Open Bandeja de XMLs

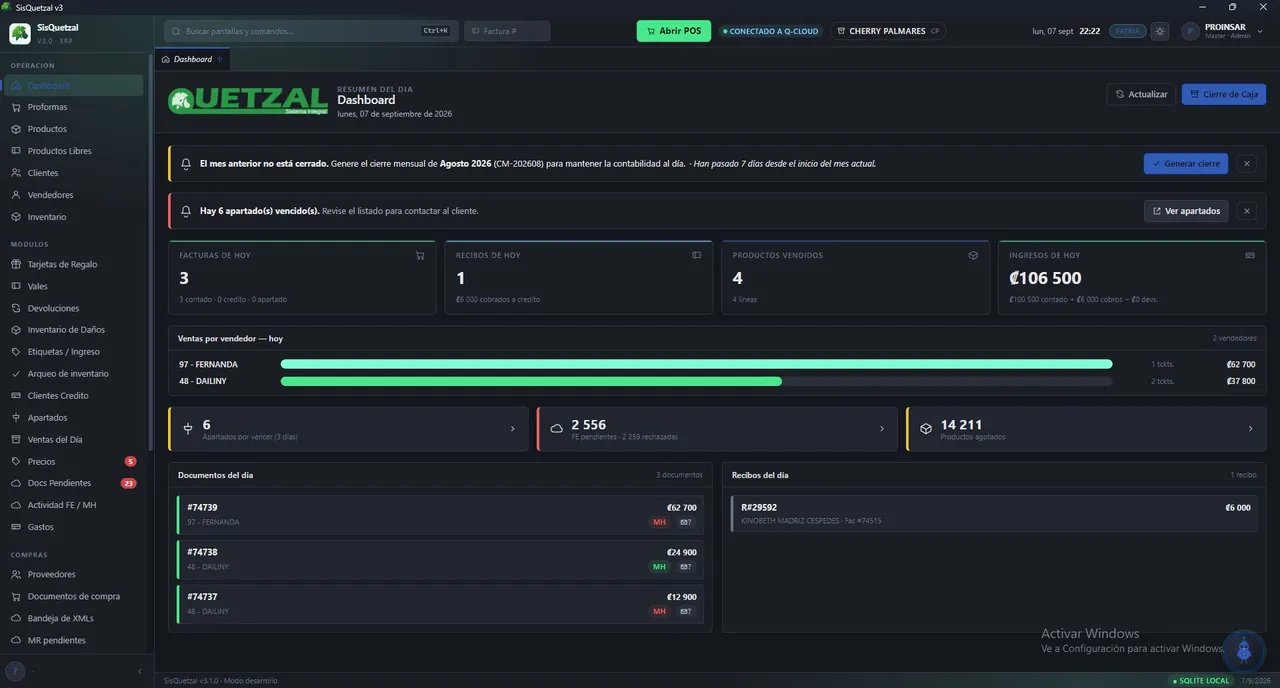click(74, 619)
